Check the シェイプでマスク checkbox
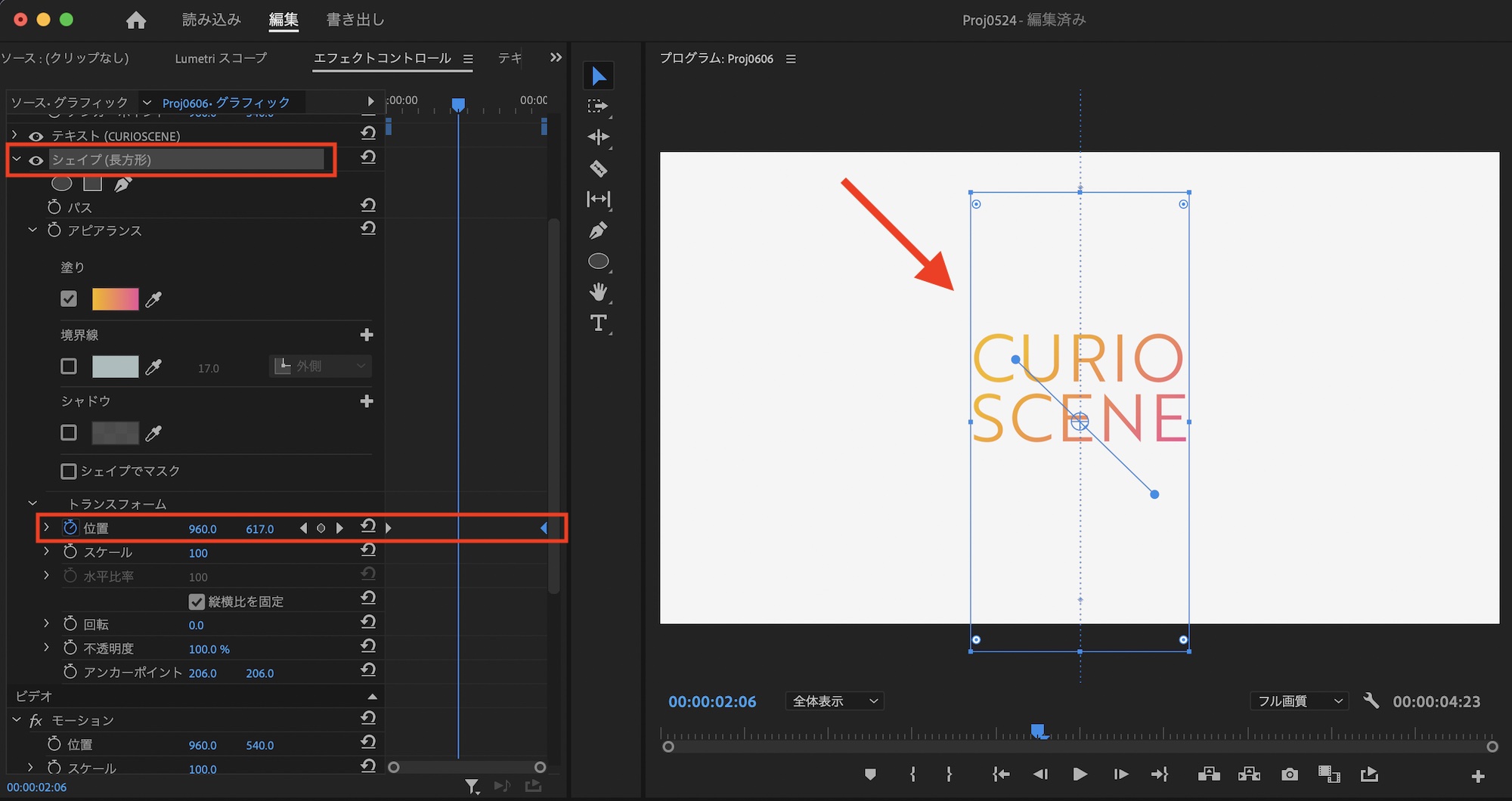1512x801 pixels. coord(69,472)
